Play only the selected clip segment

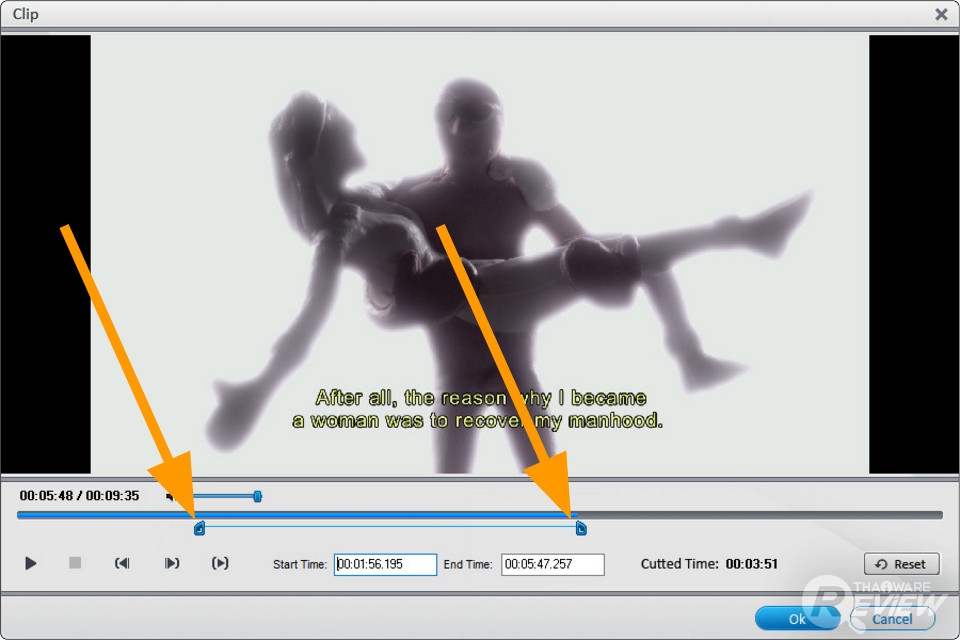[x=220, y=563]
